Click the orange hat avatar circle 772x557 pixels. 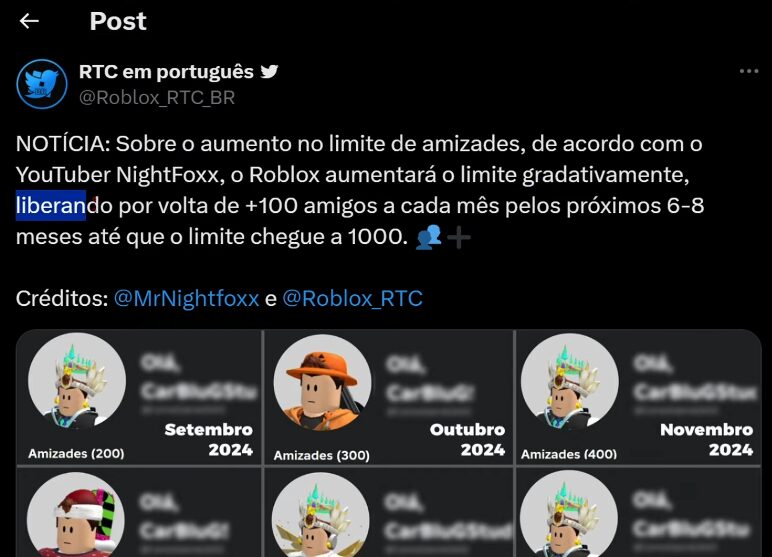click(322, 383)
